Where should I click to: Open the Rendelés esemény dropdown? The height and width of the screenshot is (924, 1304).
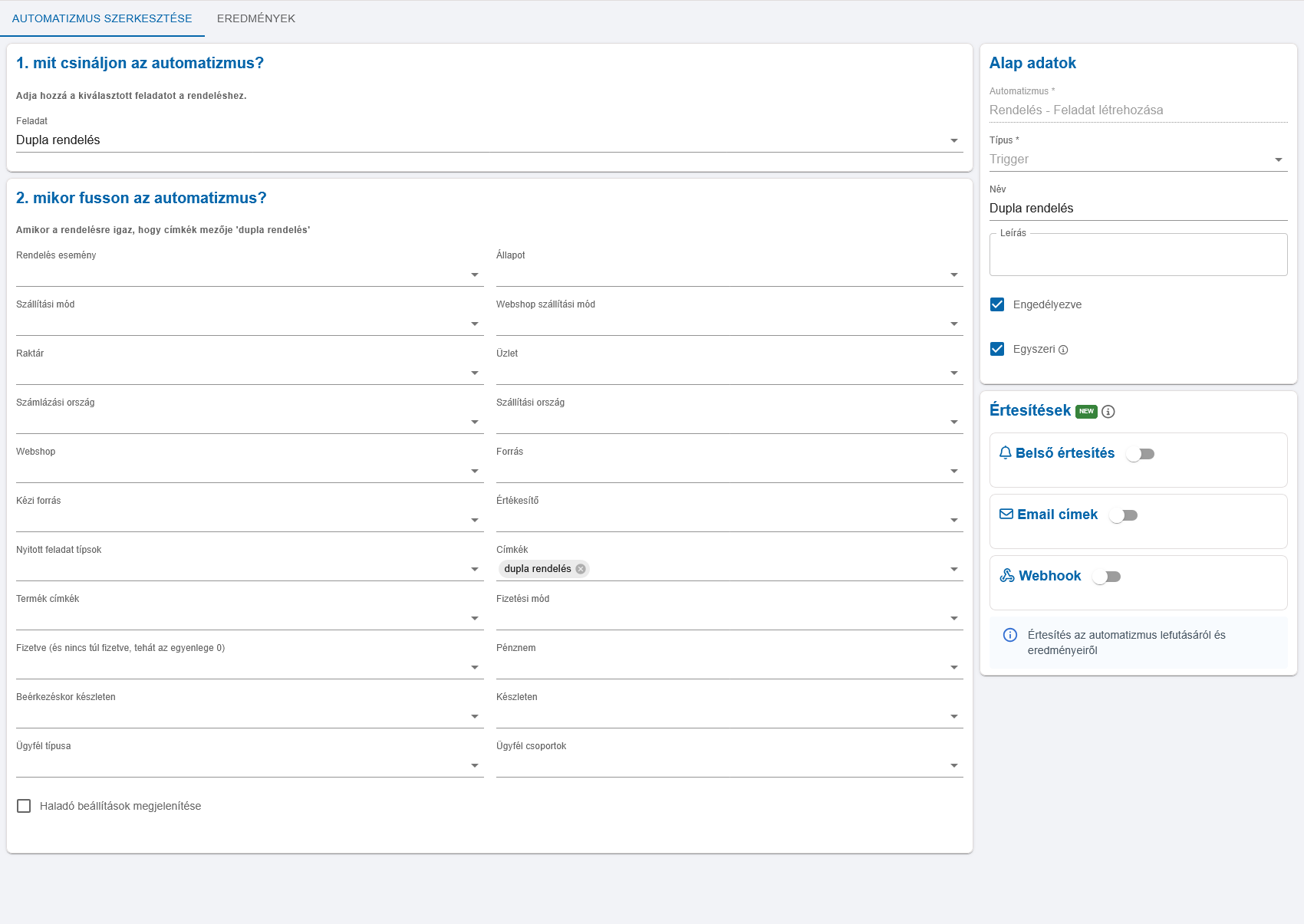coord(250,275)
